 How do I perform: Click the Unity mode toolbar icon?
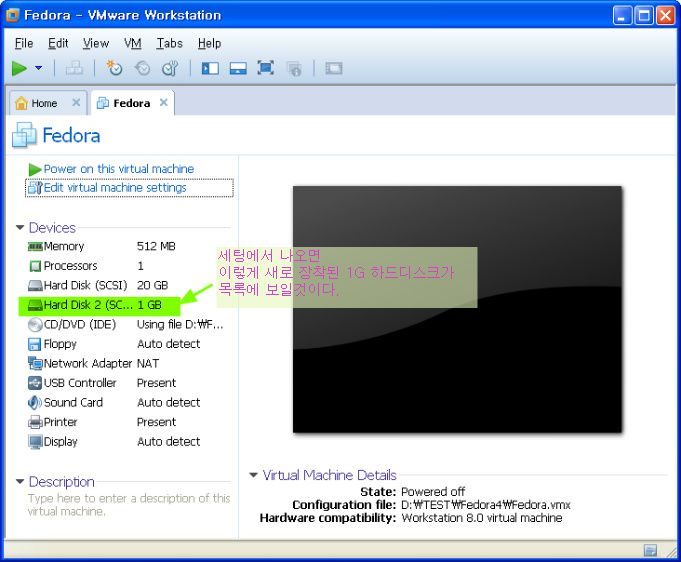tap(294, 69)
